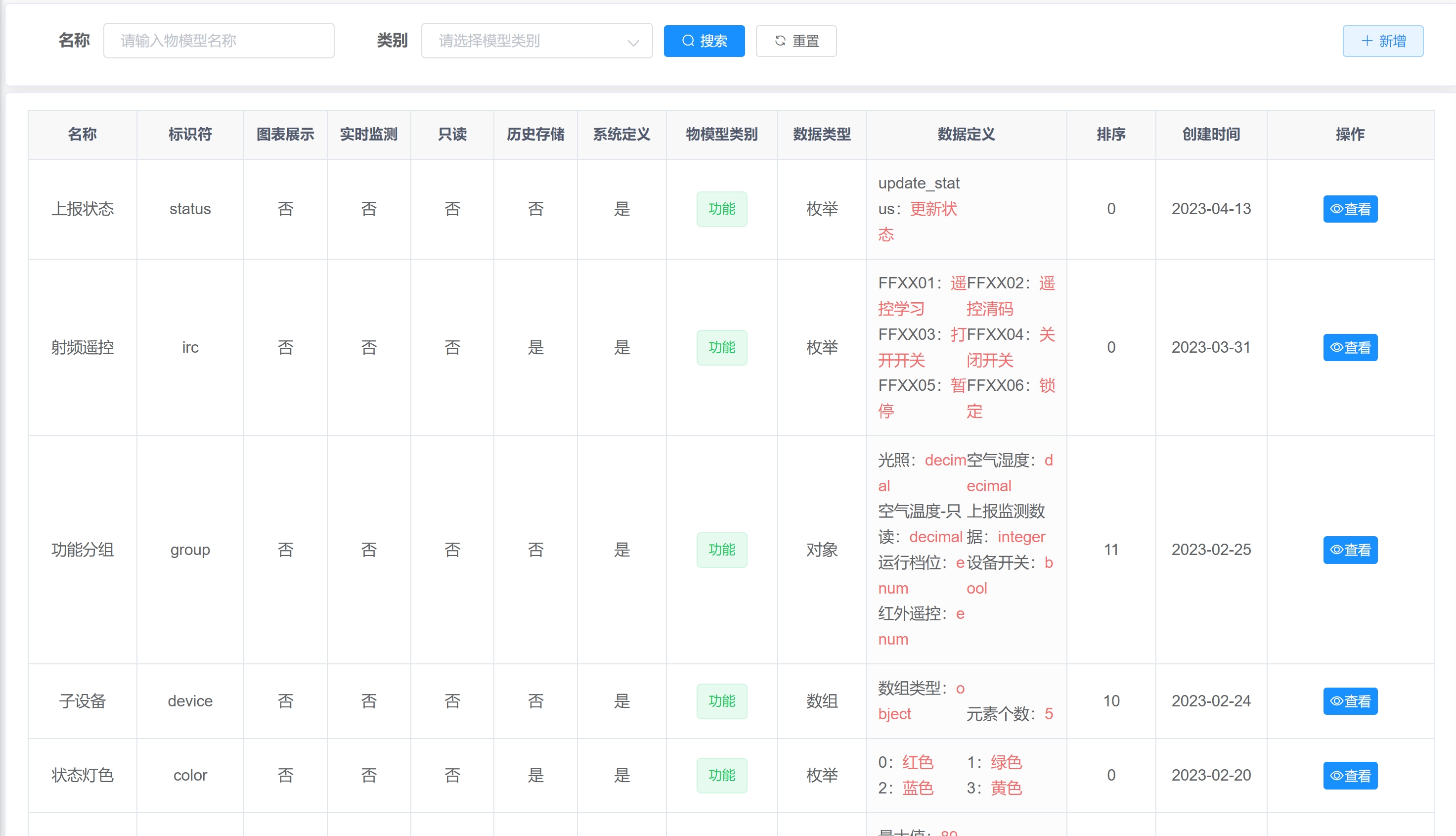
Task: Click the 黄色 enum value
Action: [1006, 789]
